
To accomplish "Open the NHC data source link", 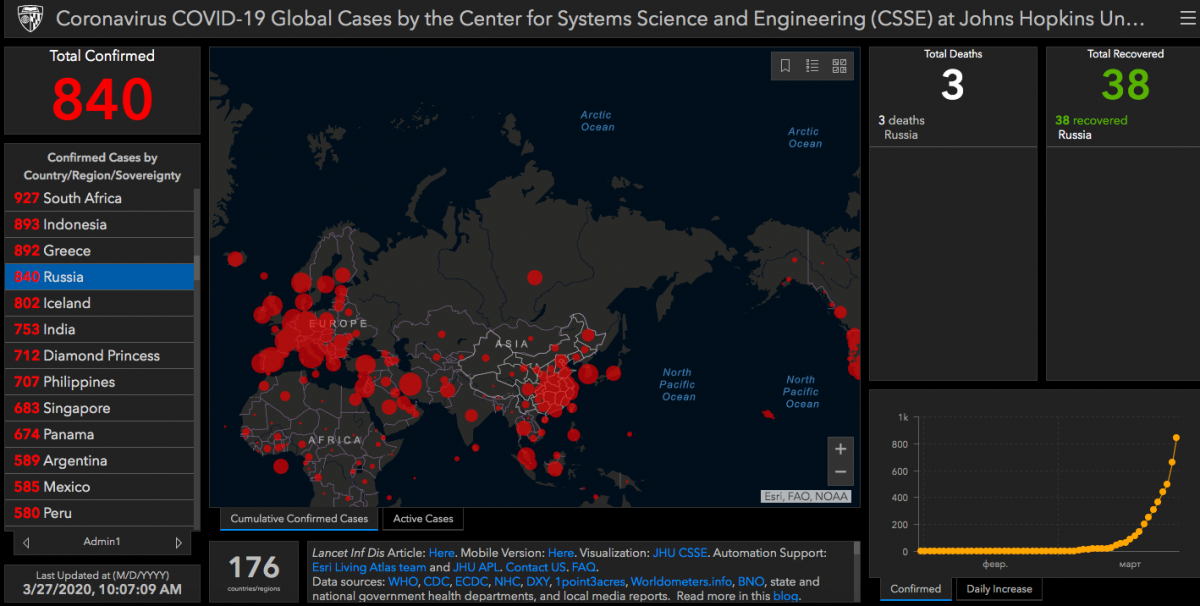I will tap(507, 581).
